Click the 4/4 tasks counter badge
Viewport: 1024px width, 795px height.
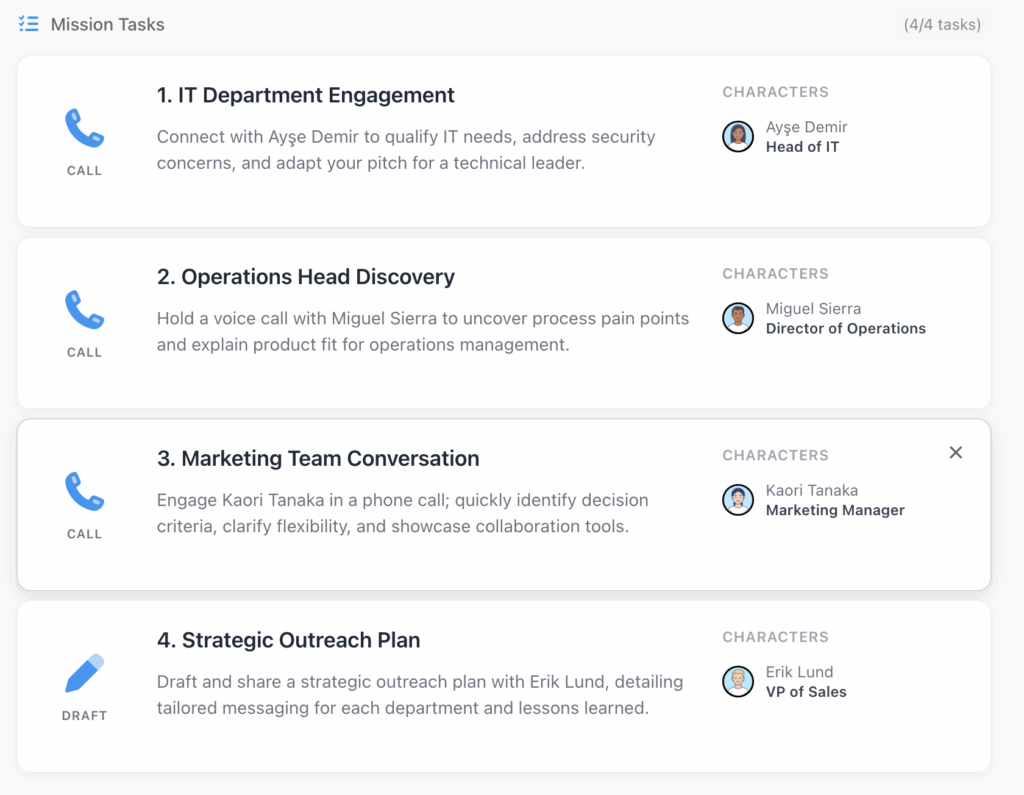[942, 25]
